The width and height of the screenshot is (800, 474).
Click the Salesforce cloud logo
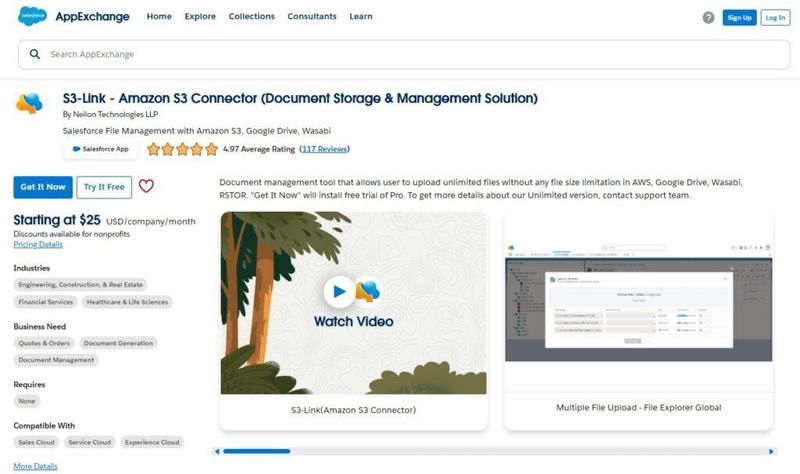click(x=32, y=16)
